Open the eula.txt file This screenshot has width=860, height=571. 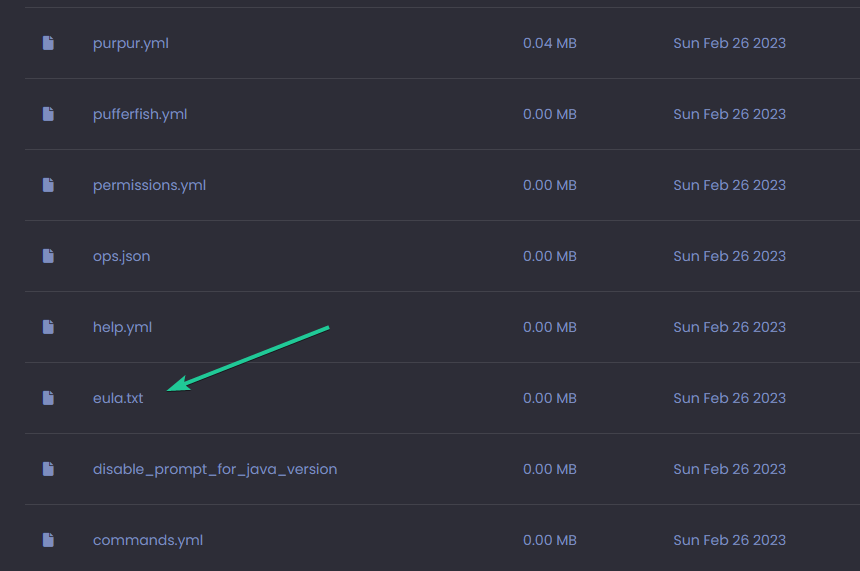[118, 398]
